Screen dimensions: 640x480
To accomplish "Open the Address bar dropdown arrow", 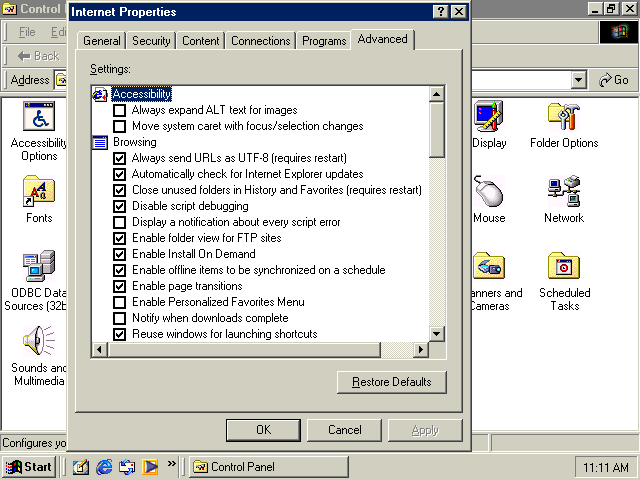I will click(578, 80).
